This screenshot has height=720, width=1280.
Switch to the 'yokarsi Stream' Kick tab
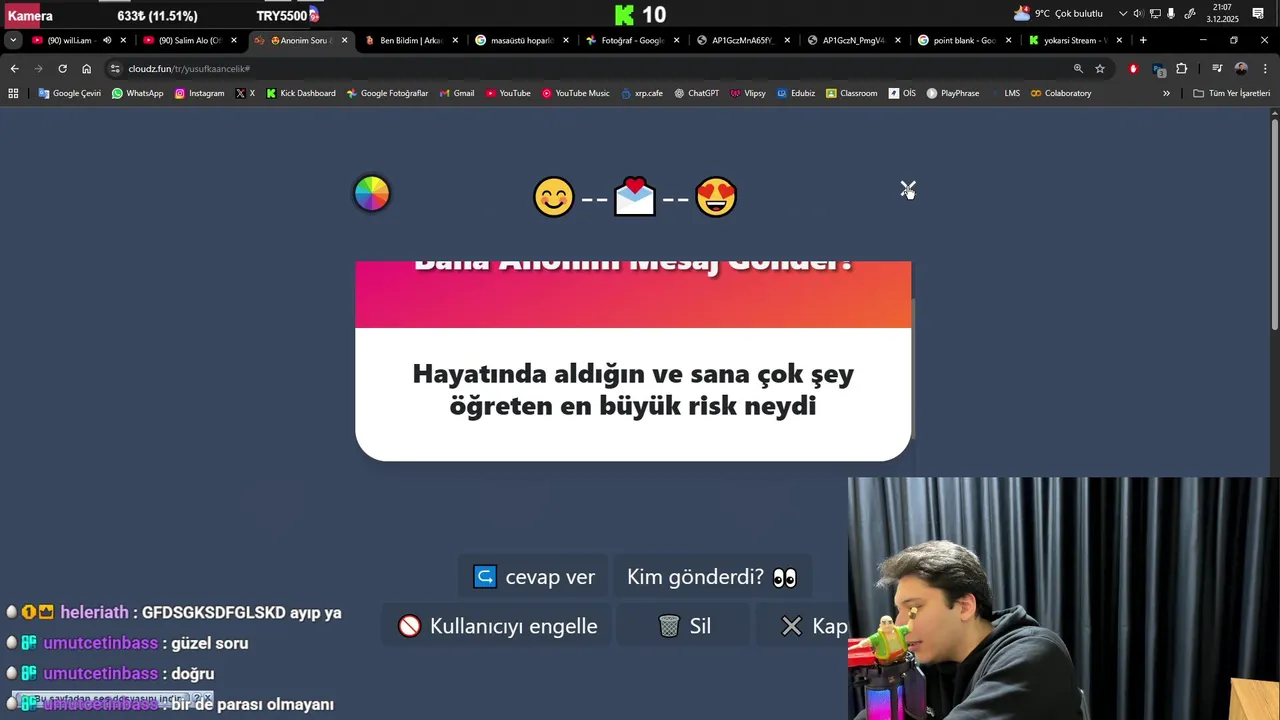[1075, 40]
